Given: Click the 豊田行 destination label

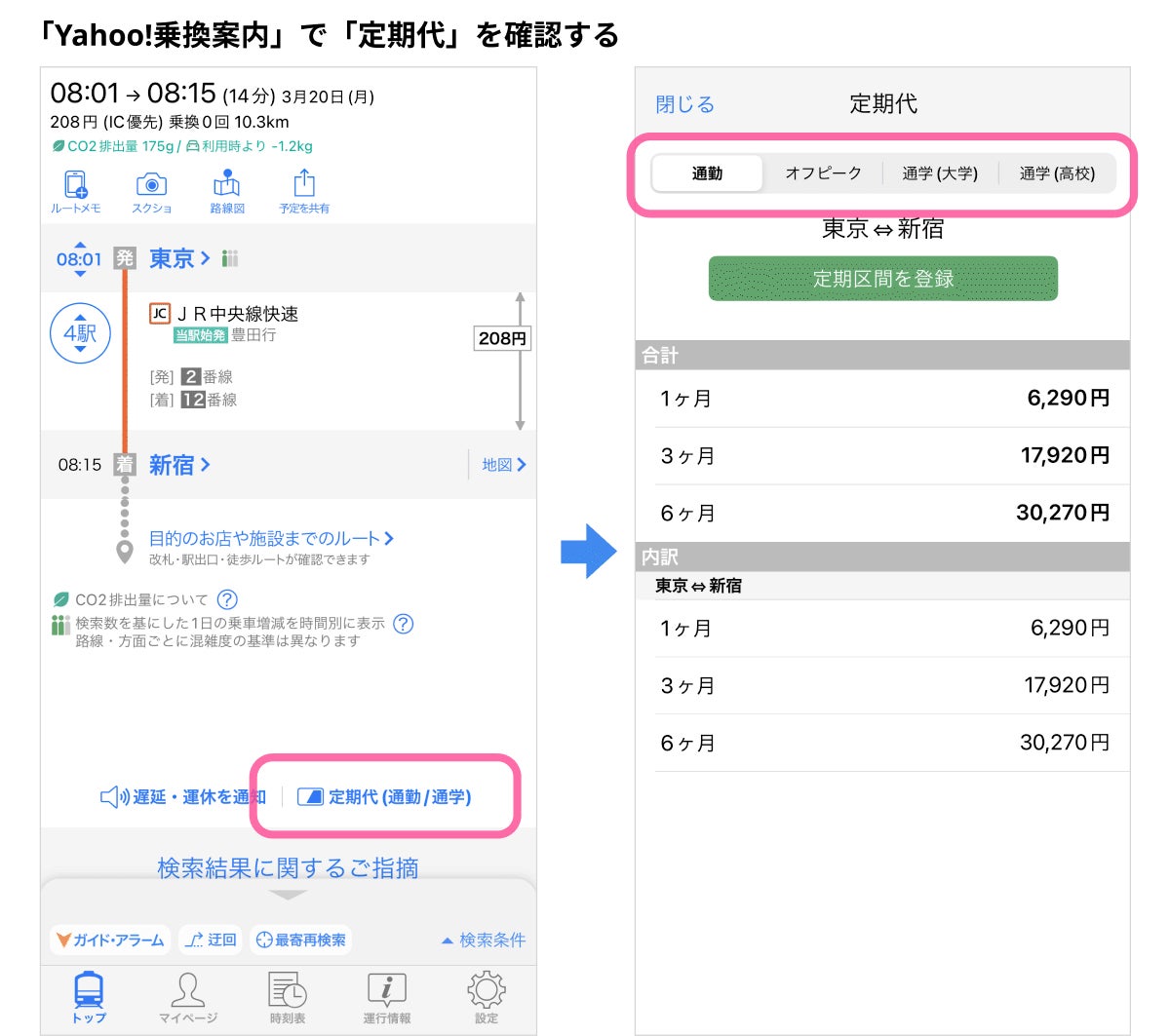Looking at the screenshot, I should [253, 334].
